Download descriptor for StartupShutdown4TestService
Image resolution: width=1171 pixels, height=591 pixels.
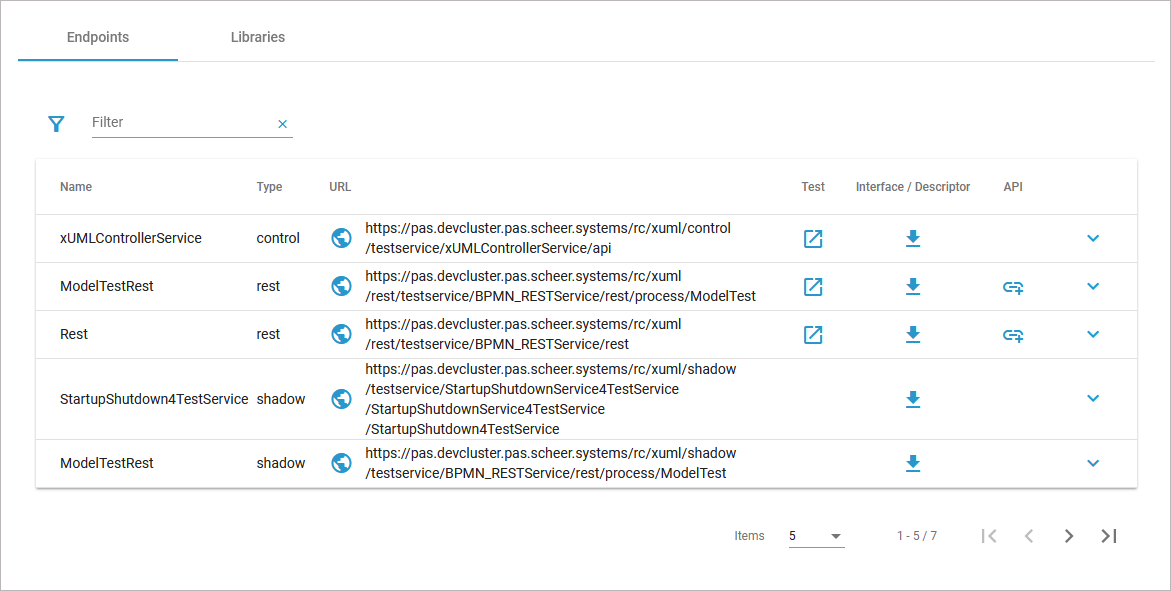(912, 399)
